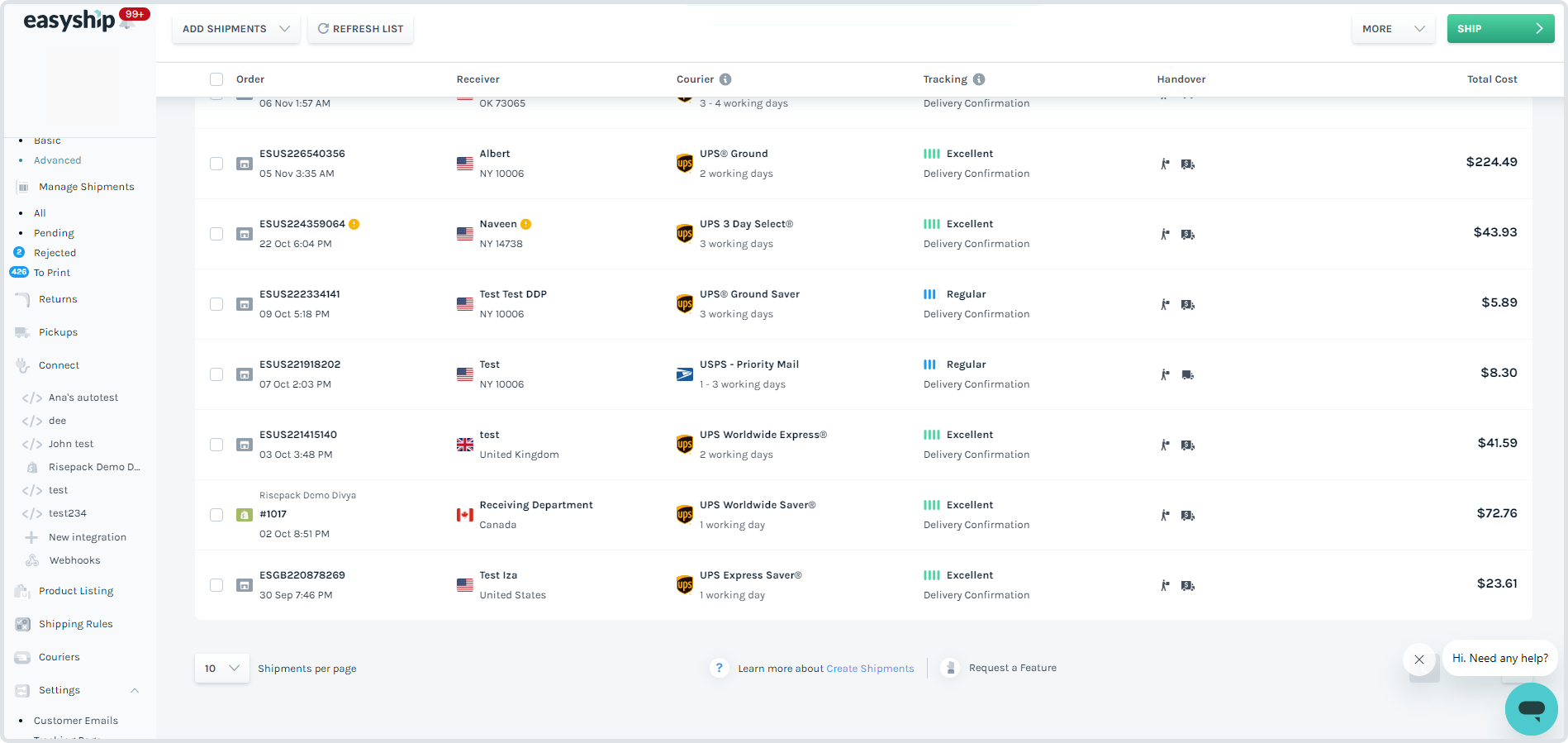Open Pickups in the sidebar
The image size is (1568, 743).
(58, 332)
